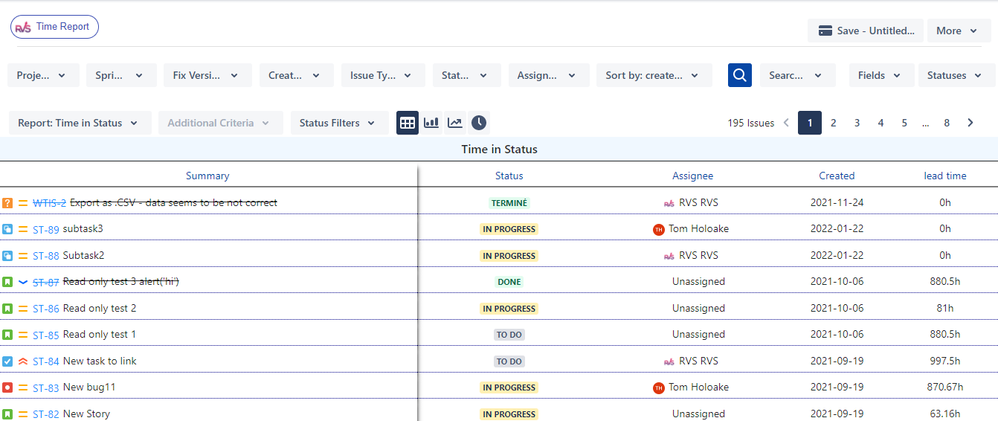Viewport: 998px width, 421px height.
Task: Open the Created date filter dropdown
Action: pyautogui.click(x=297, y=75)
